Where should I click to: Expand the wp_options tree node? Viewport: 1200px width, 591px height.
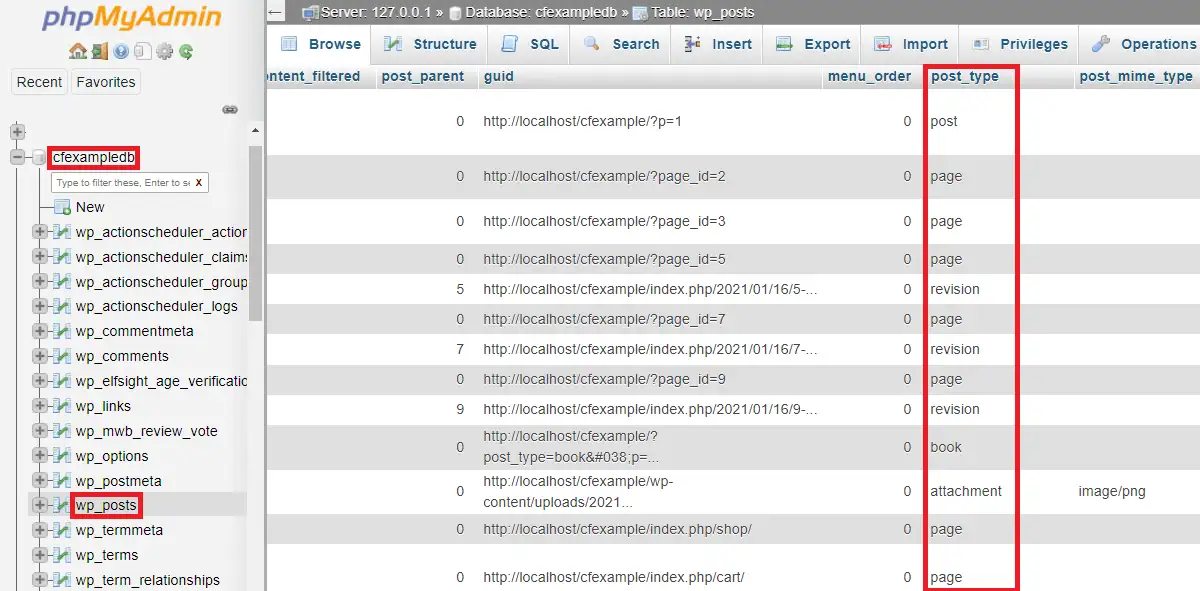40,456
